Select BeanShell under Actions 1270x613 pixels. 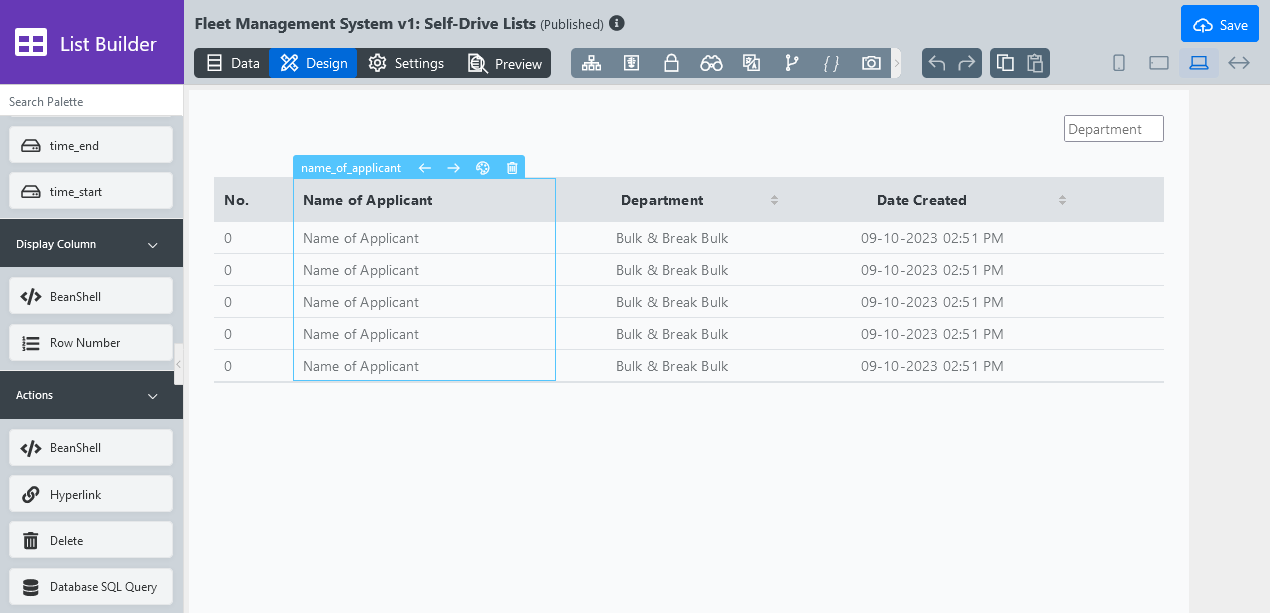91,447
